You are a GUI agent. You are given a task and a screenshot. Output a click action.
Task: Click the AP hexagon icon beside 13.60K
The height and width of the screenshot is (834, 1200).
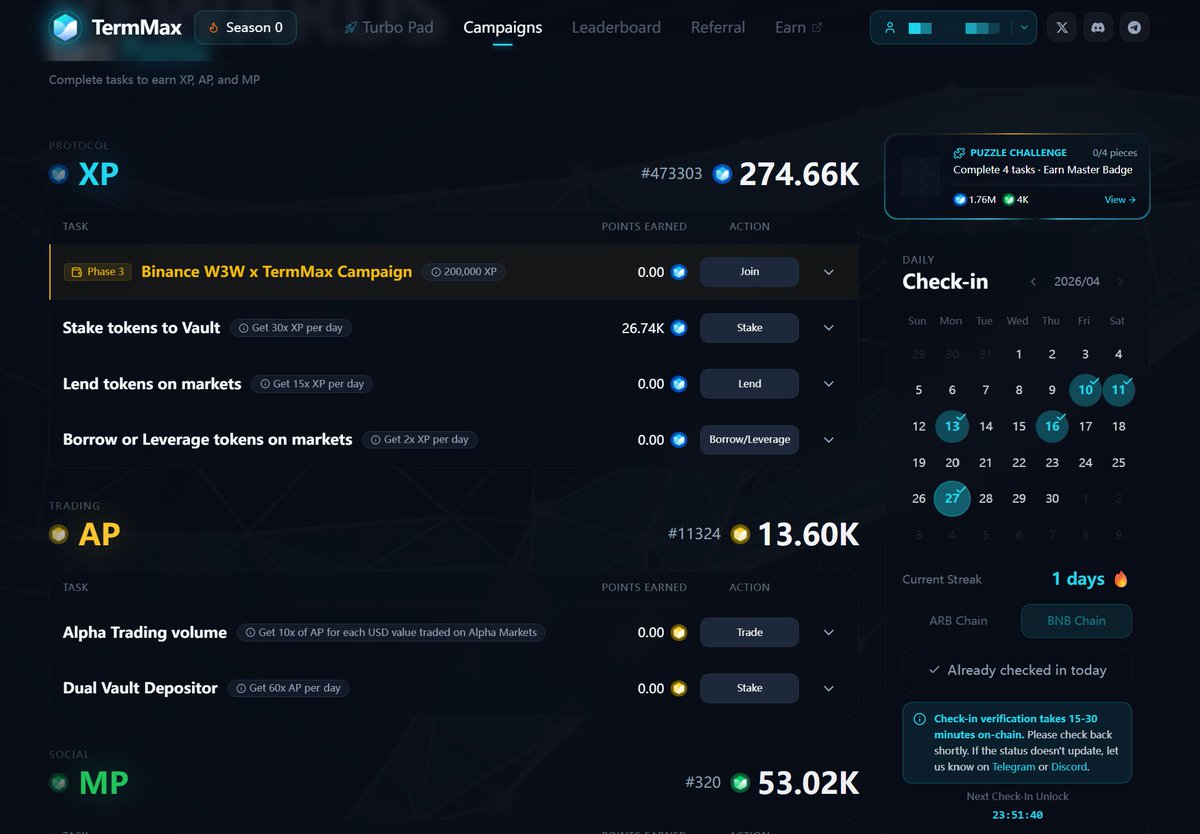740,534
